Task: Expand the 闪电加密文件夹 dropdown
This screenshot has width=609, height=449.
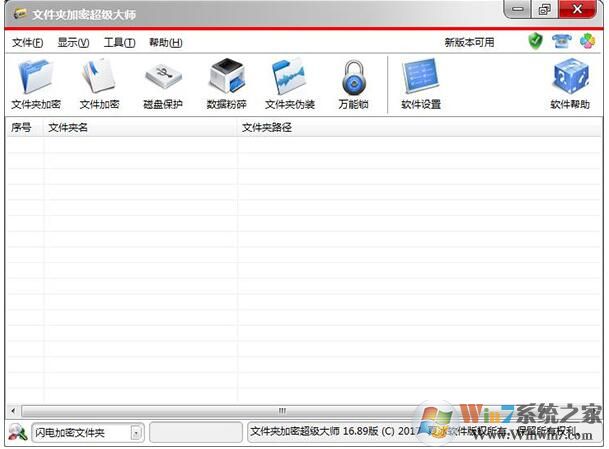Action: point(136,433)
